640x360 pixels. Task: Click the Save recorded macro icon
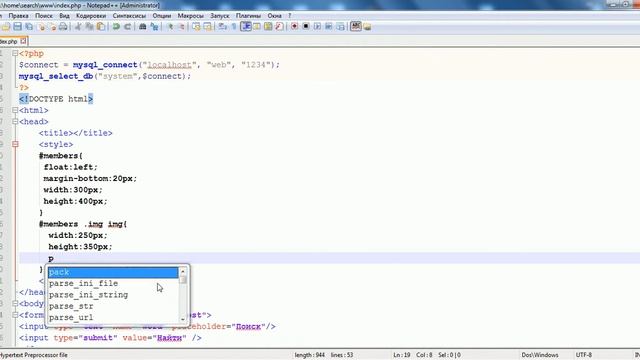(340, 27)
